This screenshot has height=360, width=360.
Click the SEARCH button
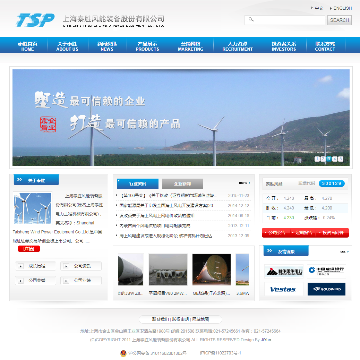339,20
